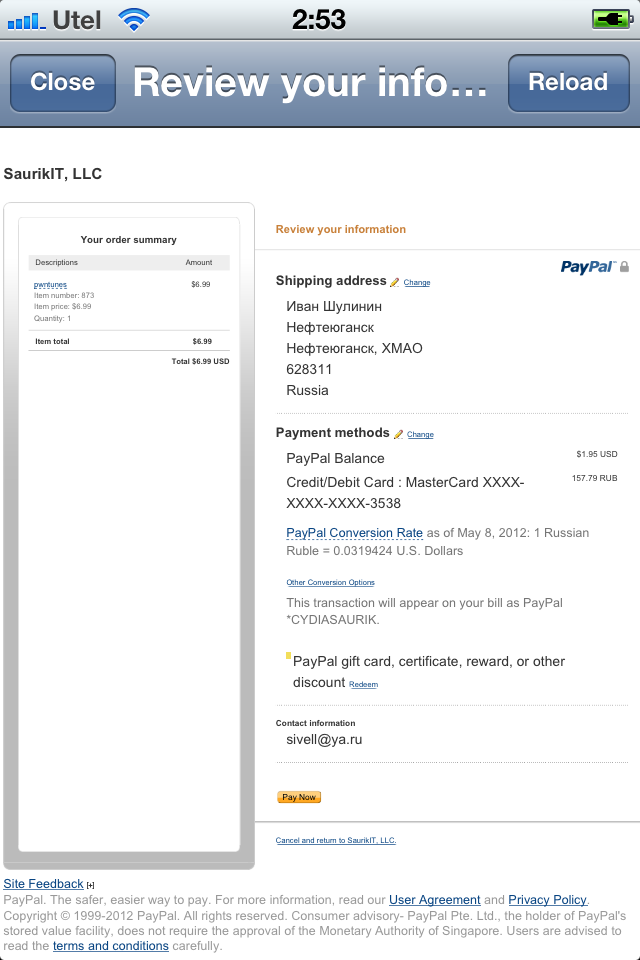Change the shipping address
The width and height of the screenshot is (640, 960).
(x=417, y=283)
